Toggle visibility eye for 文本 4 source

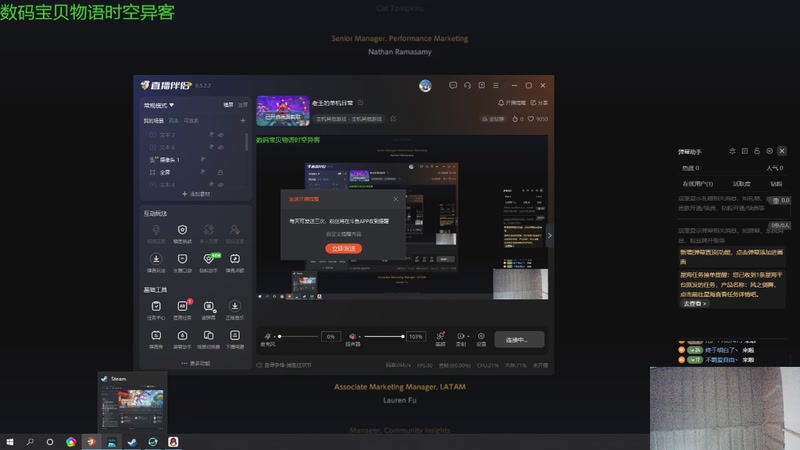tap(221, 185)
